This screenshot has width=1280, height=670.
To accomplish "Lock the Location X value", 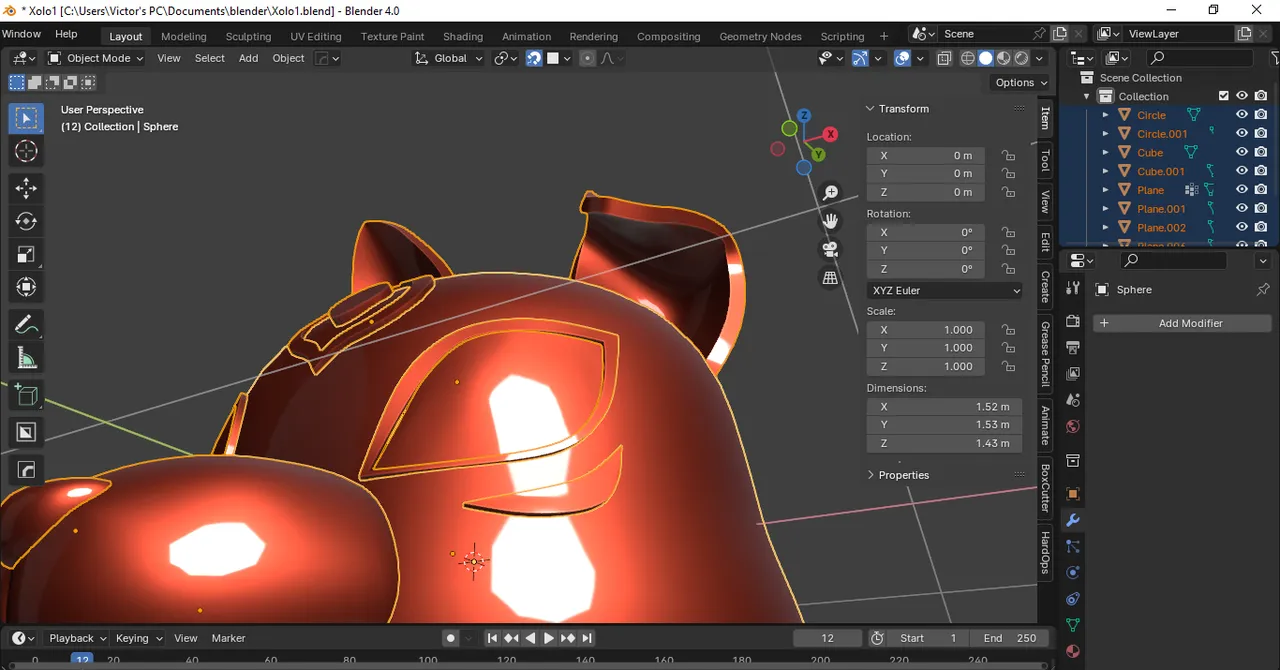I will (1008, 156).
